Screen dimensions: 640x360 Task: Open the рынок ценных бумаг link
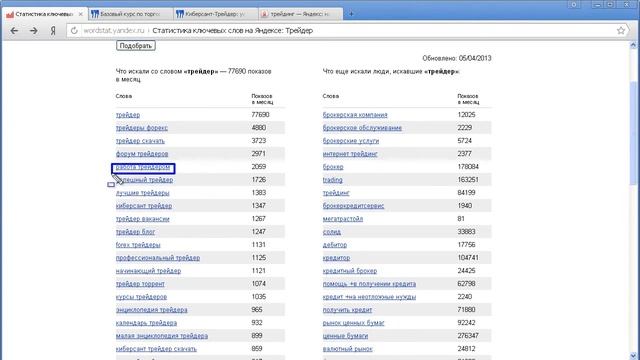(353, 323)
